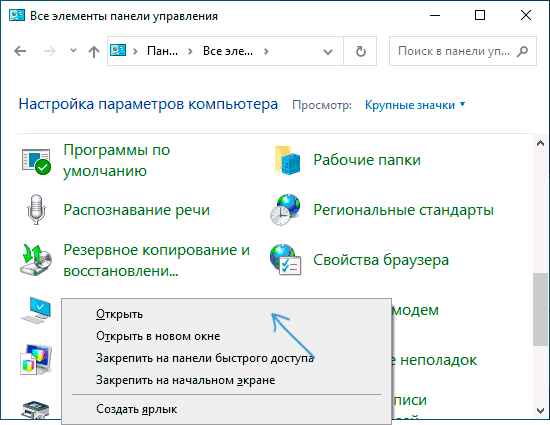Go up one level with up arrow
The image size is (550, 425).
[x=94, y=52]
